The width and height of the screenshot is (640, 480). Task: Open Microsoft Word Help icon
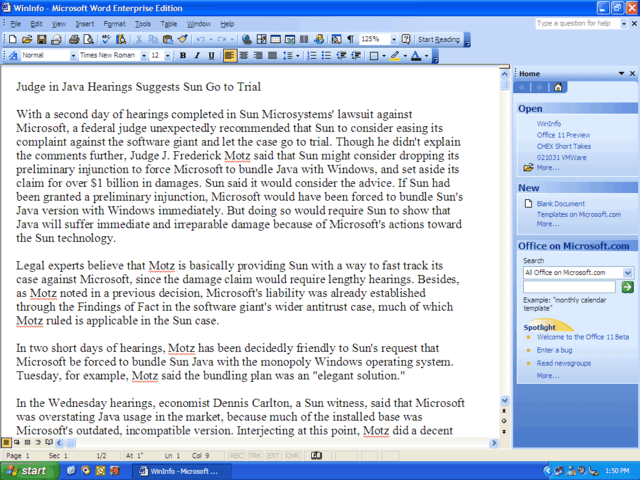[406, 39]
